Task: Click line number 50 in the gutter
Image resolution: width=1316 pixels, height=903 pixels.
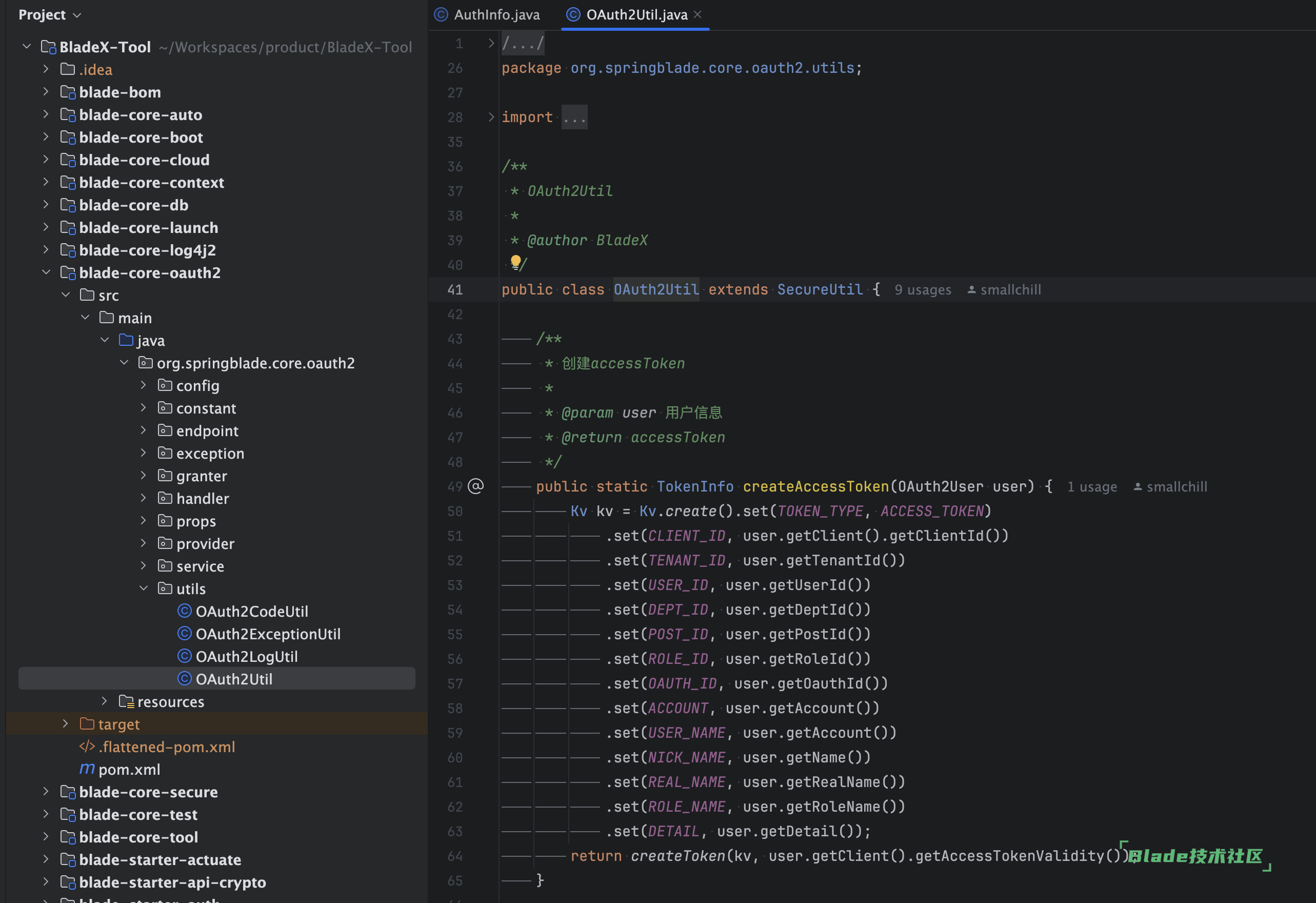Action: [455, 512]
